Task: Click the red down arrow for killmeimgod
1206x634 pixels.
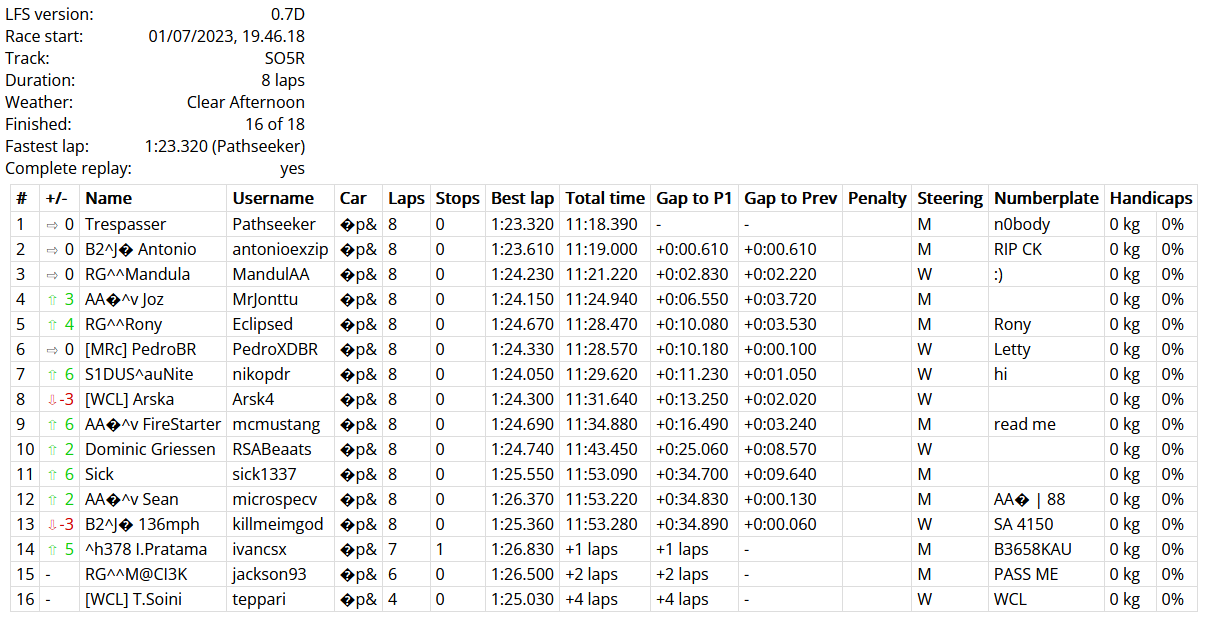Action: point(52,524)
